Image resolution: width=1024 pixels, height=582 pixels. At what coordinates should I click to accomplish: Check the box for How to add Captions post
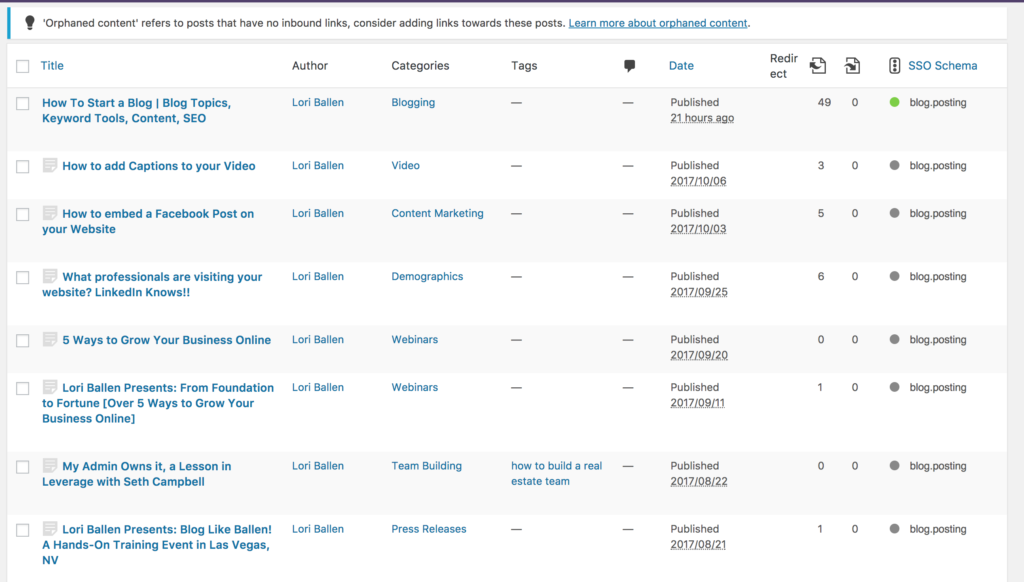[x=23, y=167]
